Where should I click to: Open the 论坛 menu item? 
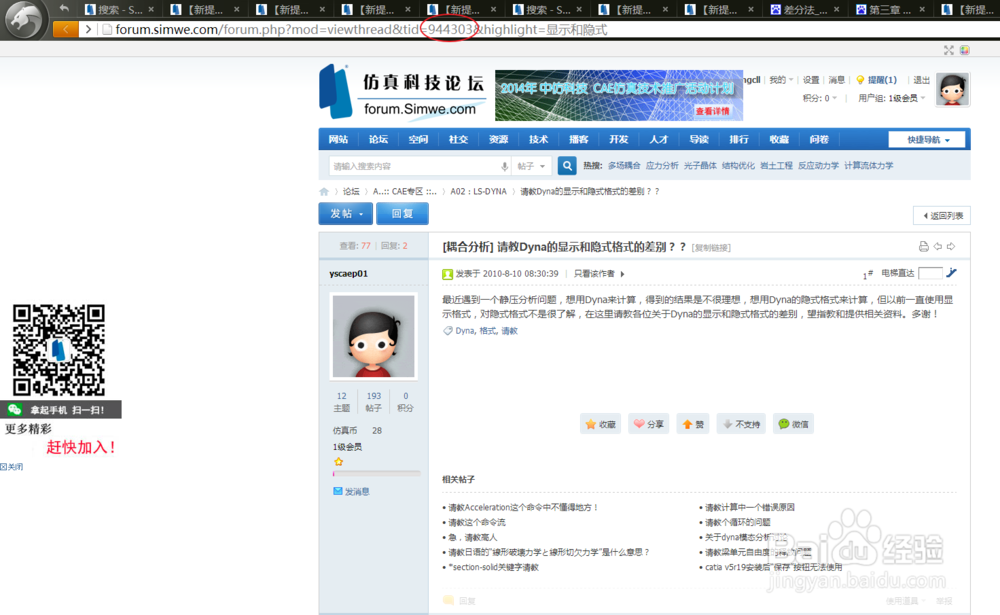[x=377, y=139]
